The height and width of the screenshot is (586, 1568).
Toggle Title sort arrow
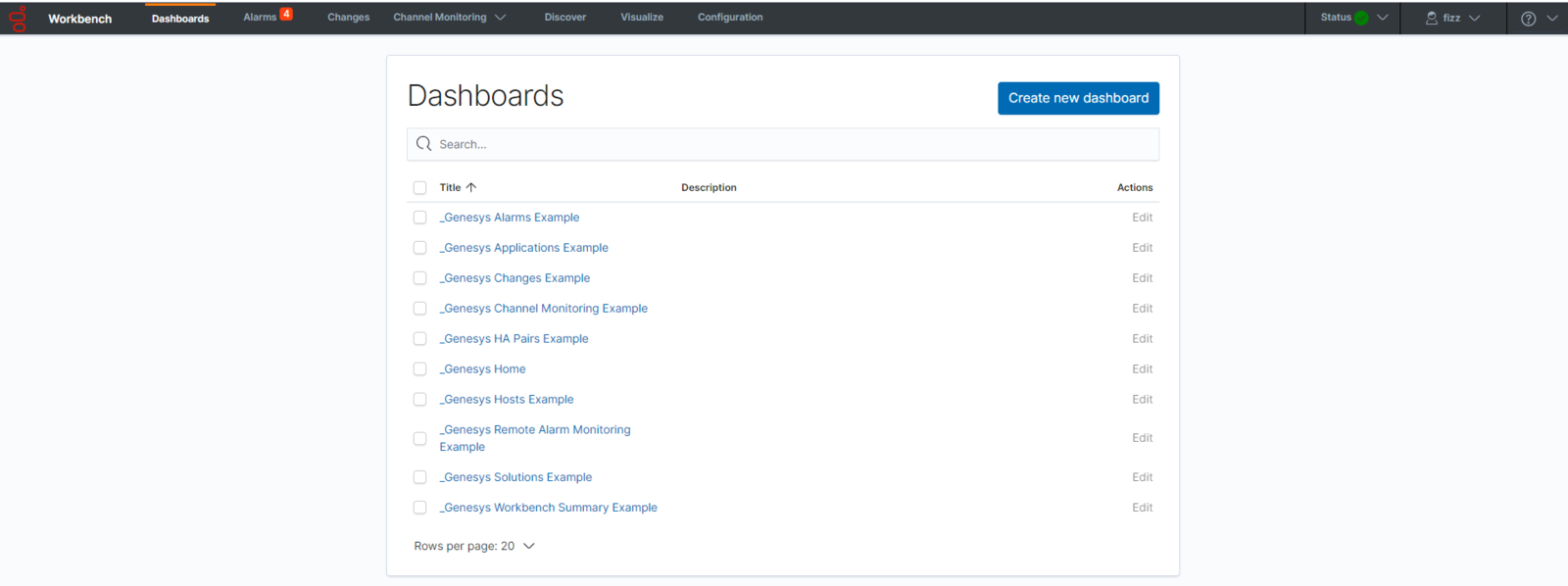[471, 187]
